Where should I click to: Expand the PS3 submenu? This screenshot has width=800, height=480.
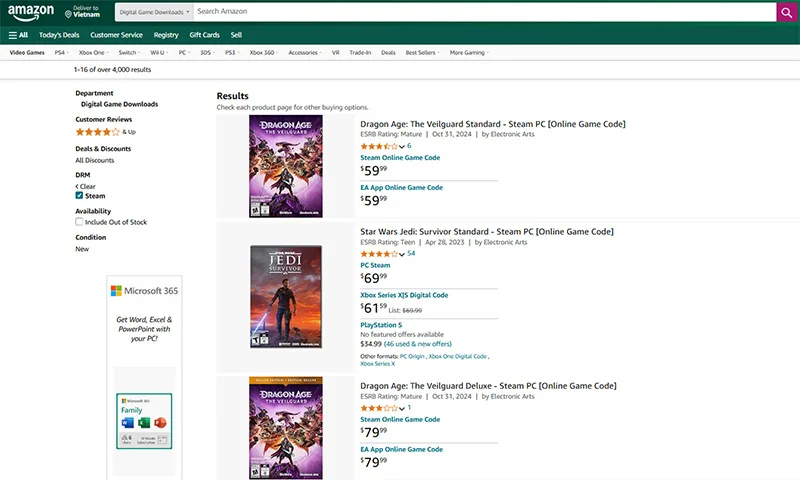[232, 53]
